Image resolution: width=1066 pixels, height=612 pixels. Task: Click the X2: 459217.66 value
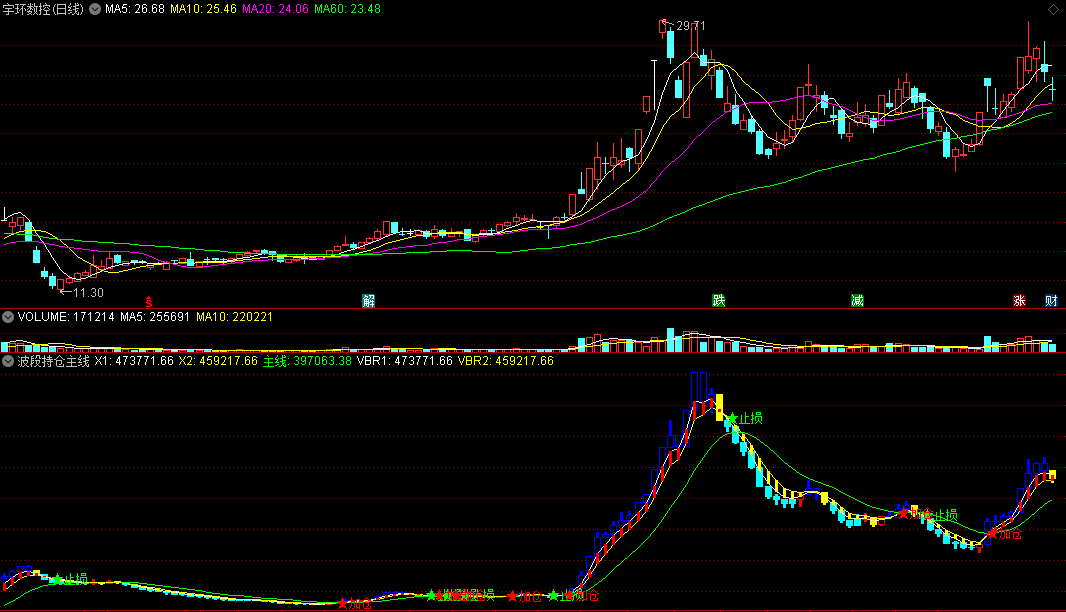[x=218, y=361]
